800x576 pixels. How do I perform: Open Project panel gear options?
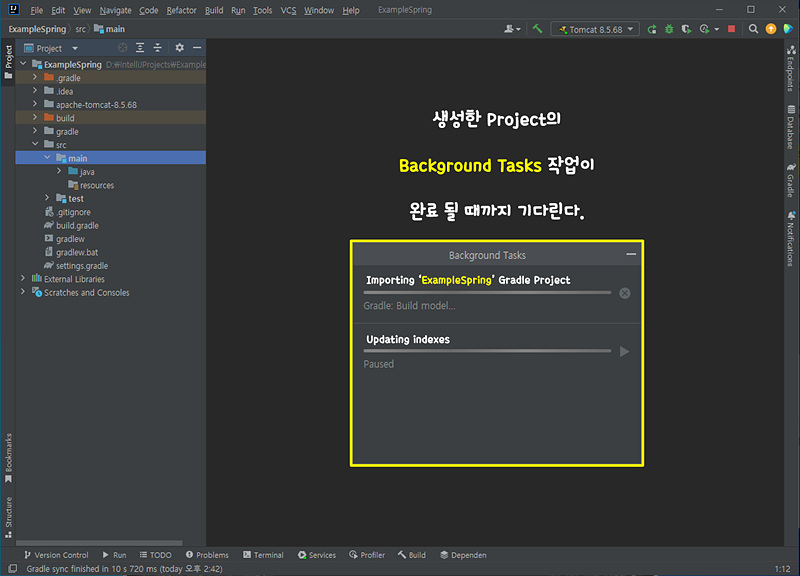(180, 48)
